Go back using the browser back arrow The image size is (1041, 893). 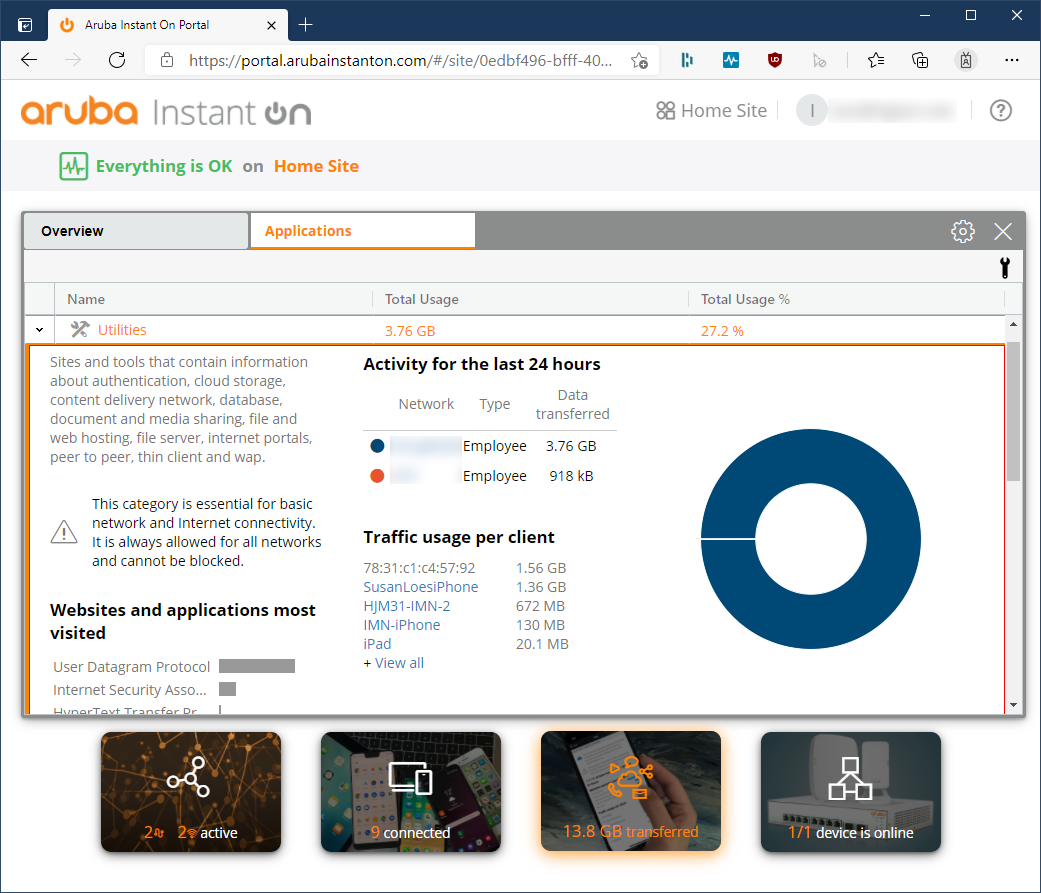29,60
